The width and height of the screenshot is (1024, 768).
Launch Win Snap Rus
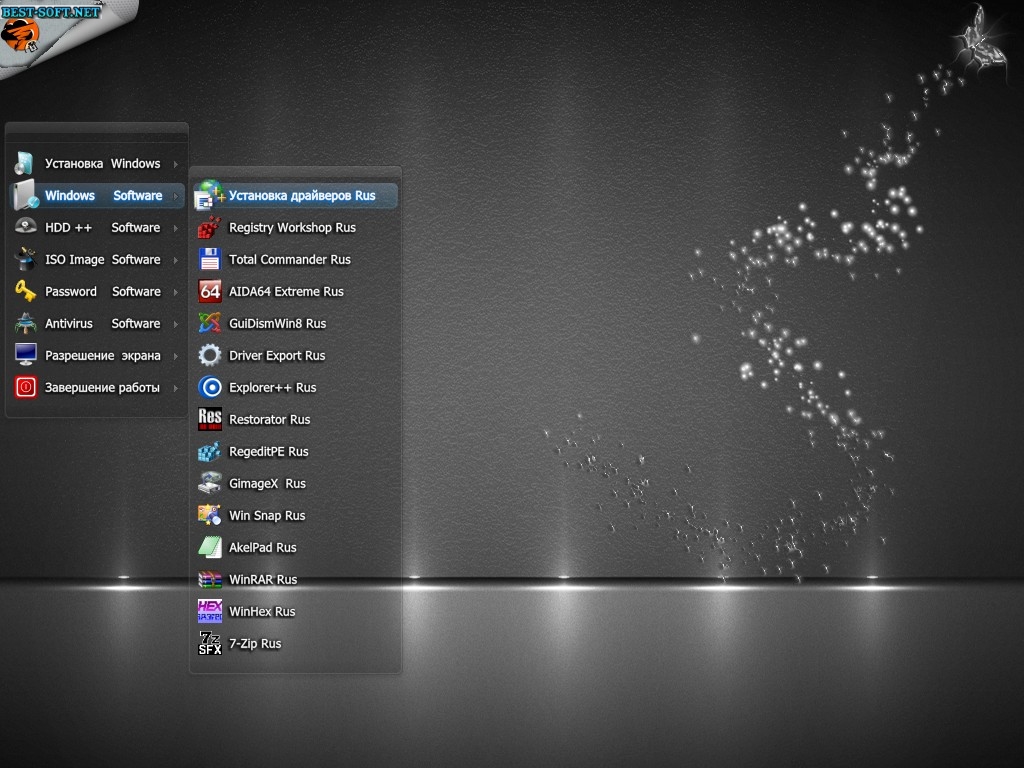295,515
